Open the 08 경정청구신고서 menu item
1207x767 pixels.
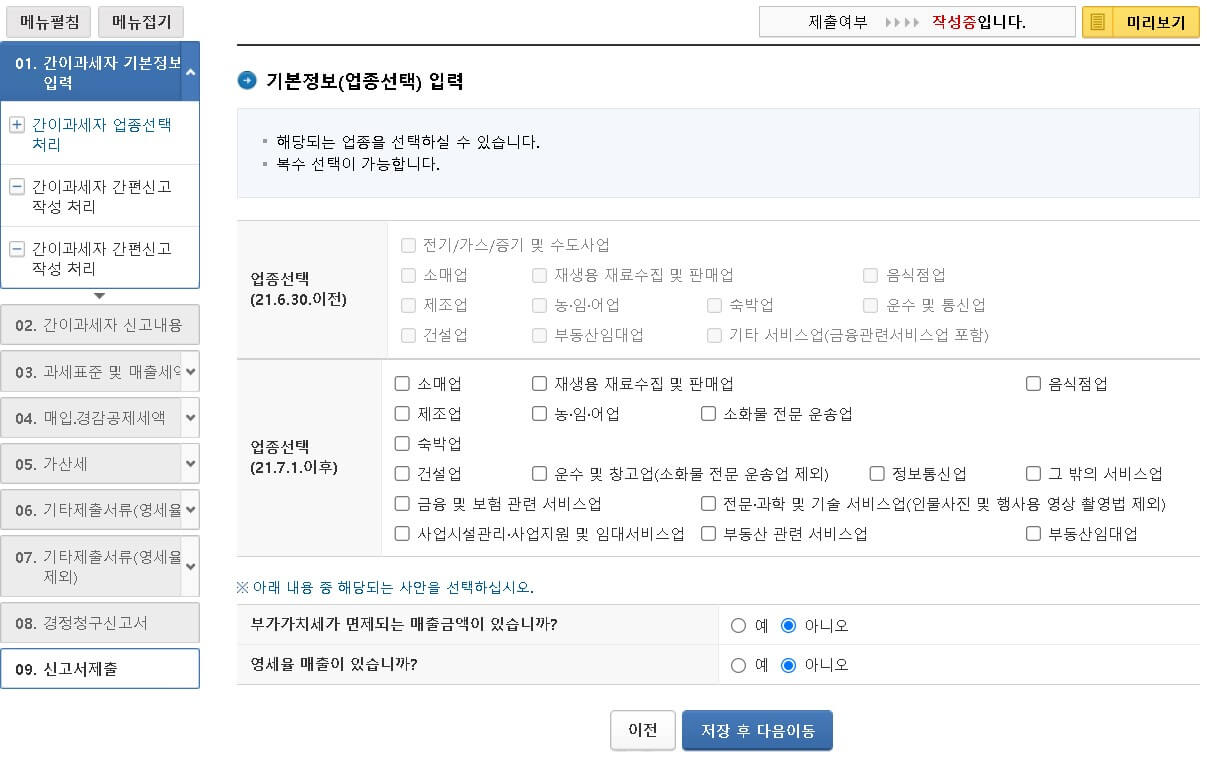(x=100, y=622)
